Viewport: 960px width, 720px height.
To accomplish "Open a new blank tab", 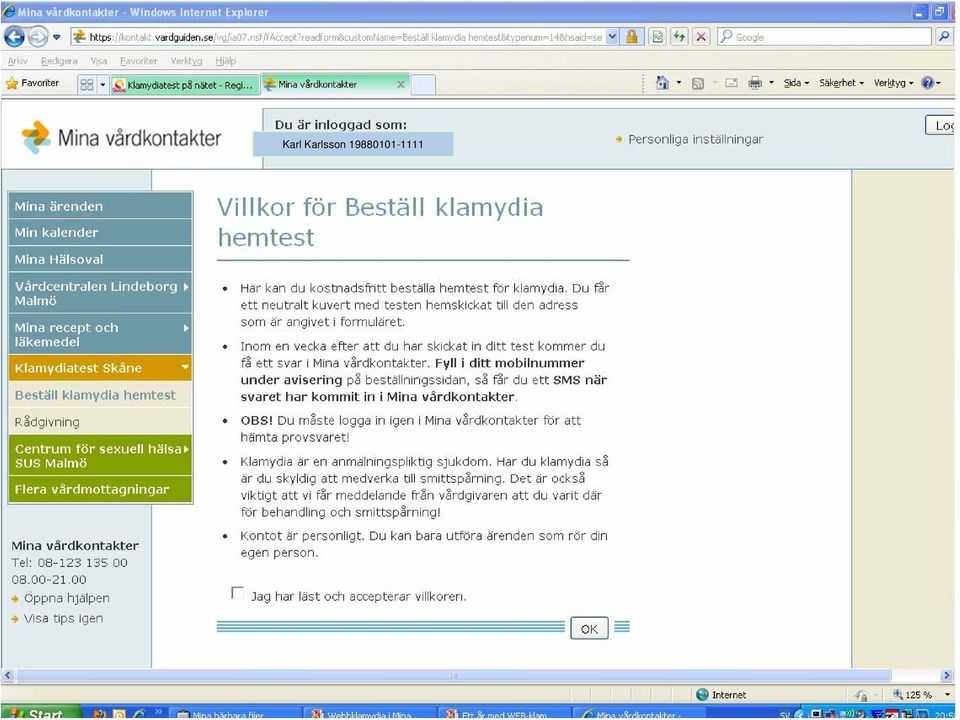I will pyautogui.click(x=423, y=84).
